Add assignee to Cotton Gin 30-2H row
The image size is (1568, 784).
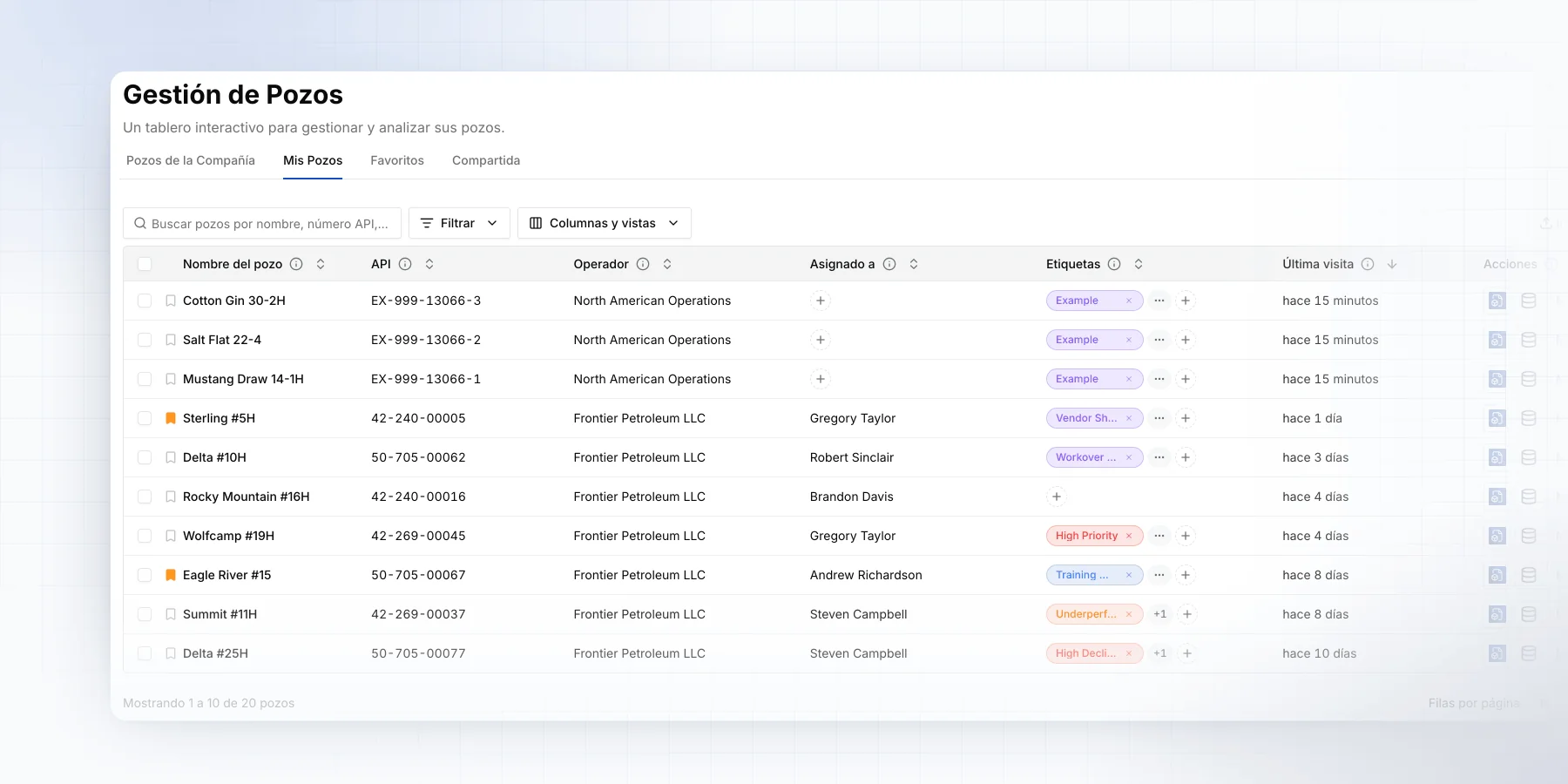click(x=820, y=301)
